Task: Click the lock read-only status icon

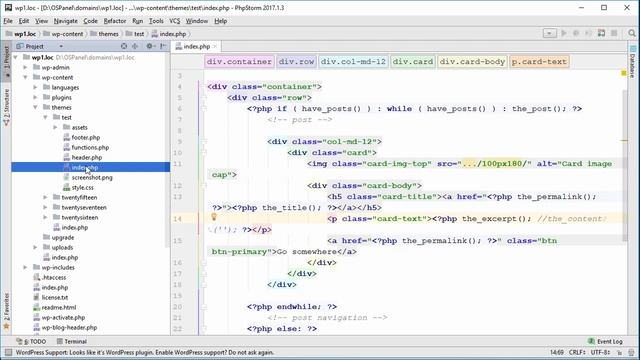Action: (x=620, y=352)
